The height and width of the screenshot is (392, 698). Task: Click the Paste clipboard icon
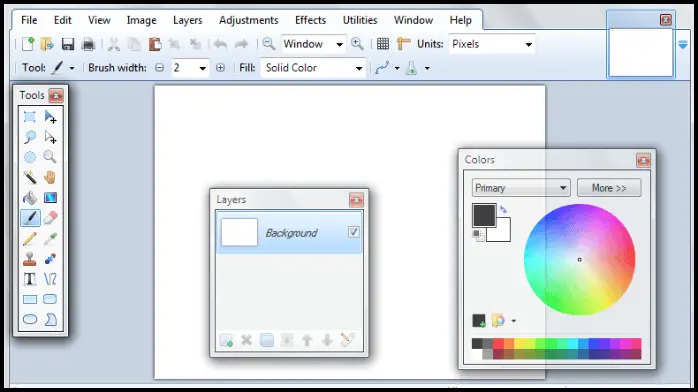point(154,44)
